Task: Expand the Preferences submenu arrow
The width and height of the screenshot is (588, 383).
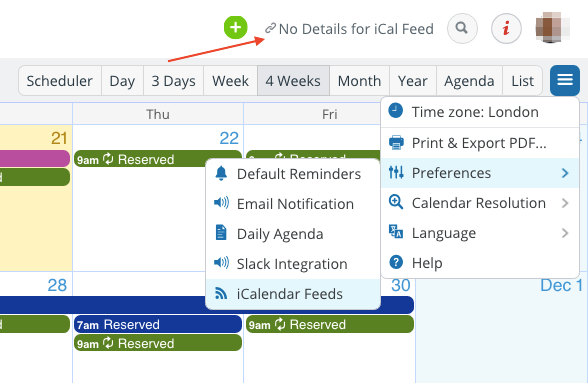Action: click(565, 173)
